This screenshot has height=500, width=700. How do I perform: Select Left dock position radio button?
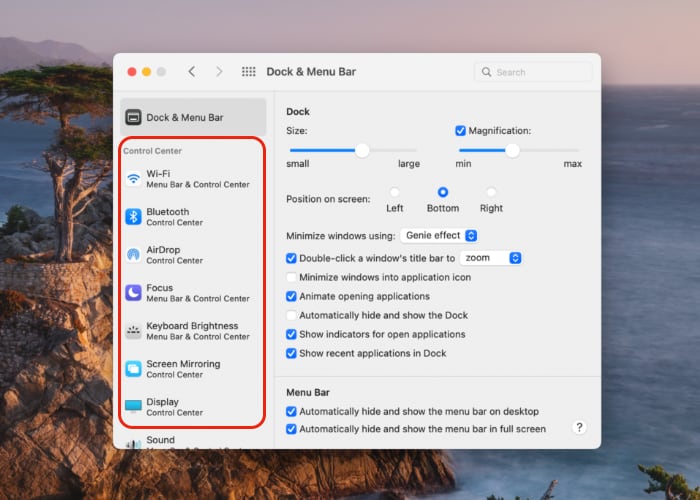pyautogui.click(x=394, y=192)
